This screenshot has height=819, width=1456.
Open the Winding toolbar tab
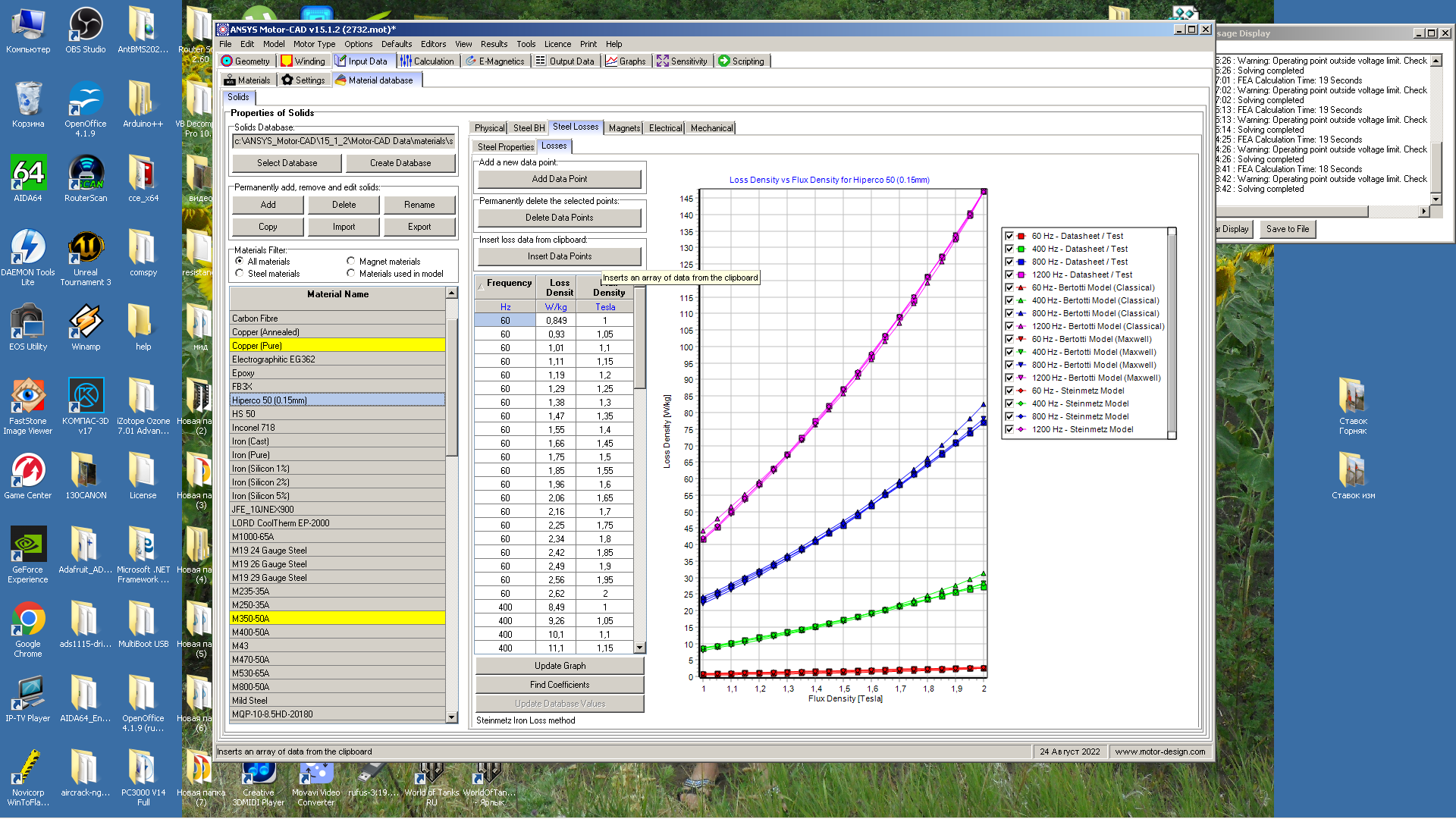[303, 61]
